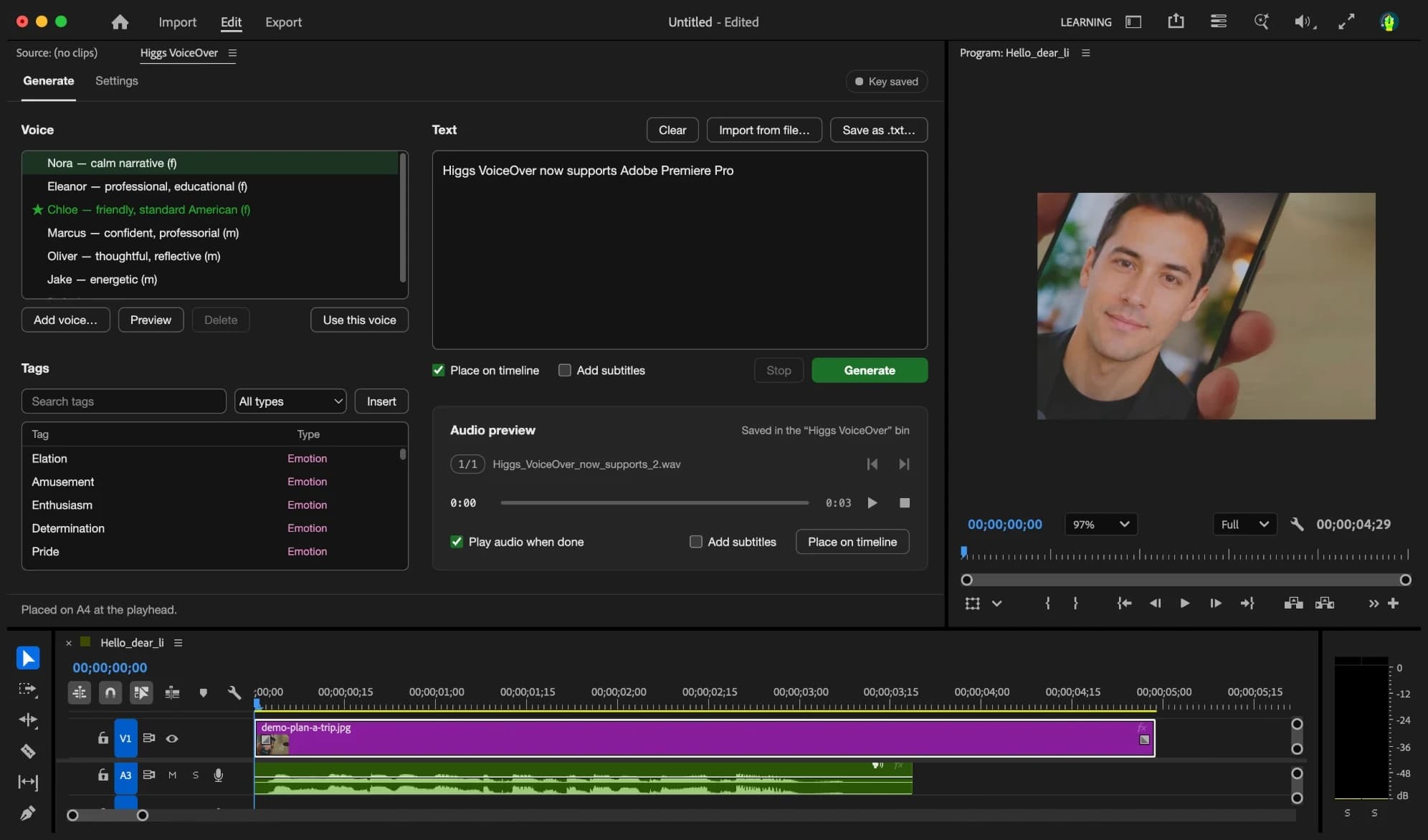Pick the Razor tool
The height and width of the screenshot is (840, 1428).
(28, 751)
